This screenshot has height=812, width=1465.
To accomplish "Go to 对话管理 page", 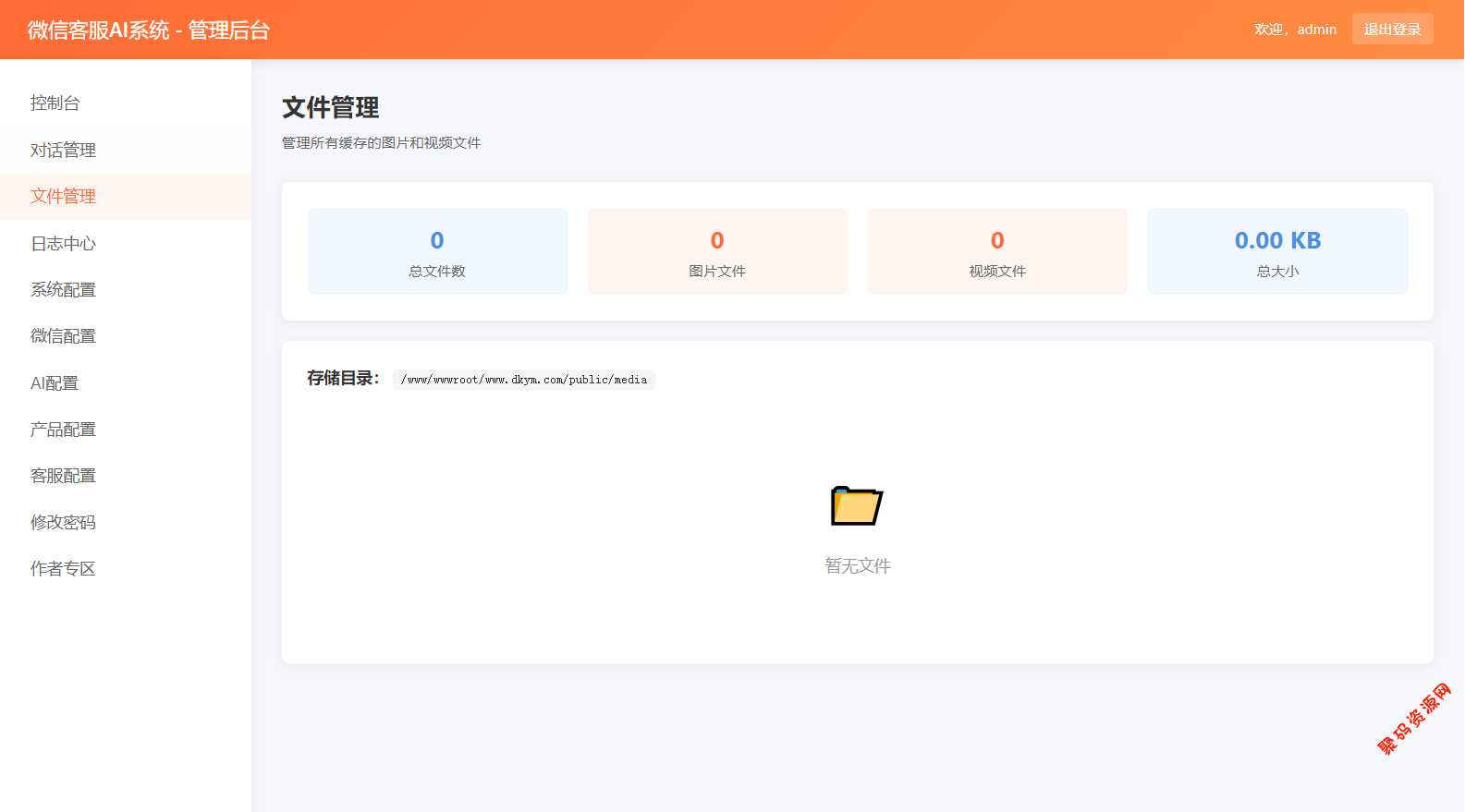I will [63, 150].
